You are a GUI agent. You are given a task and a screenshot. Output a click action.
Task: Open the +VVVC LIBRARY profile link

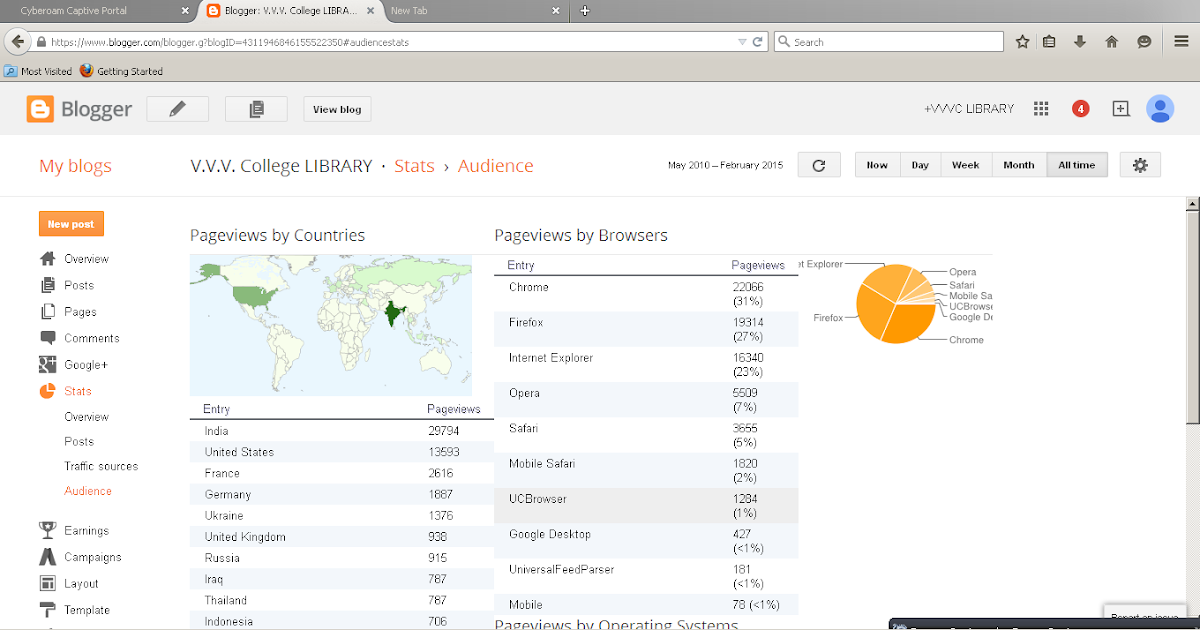pos(968,109)
